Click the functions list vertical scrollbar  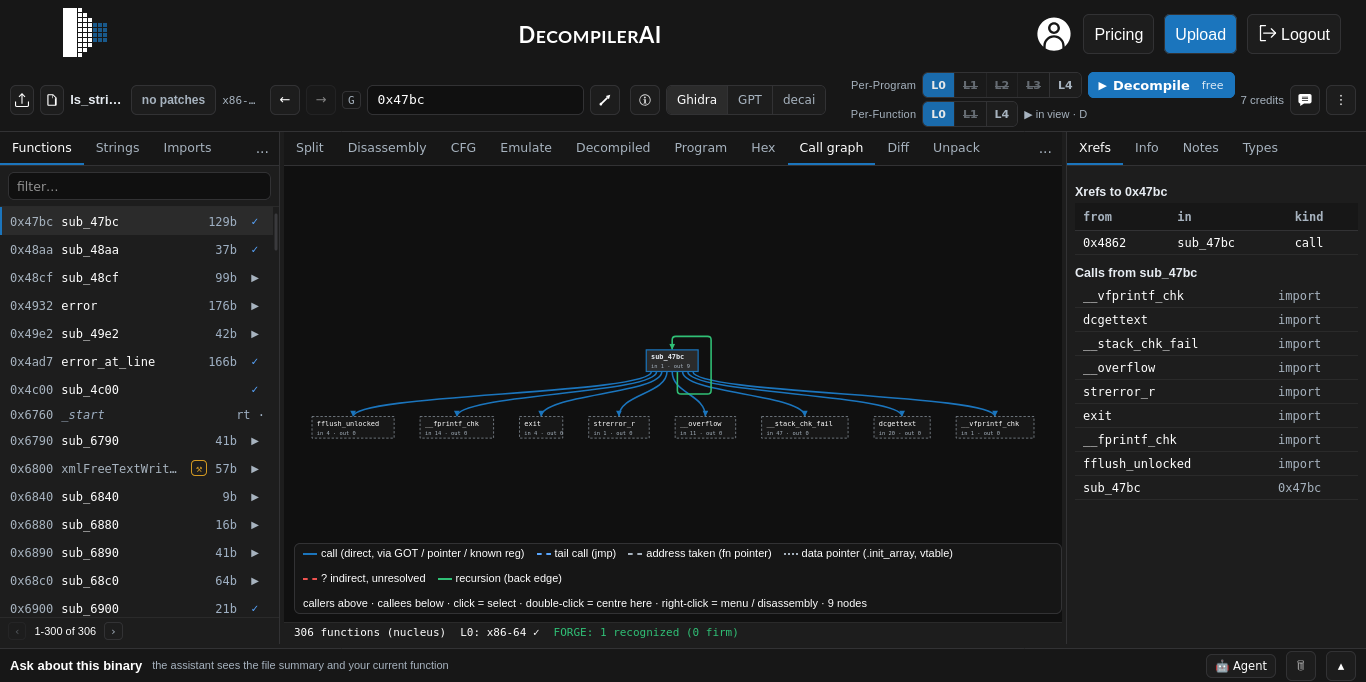(x=276, y=232)
